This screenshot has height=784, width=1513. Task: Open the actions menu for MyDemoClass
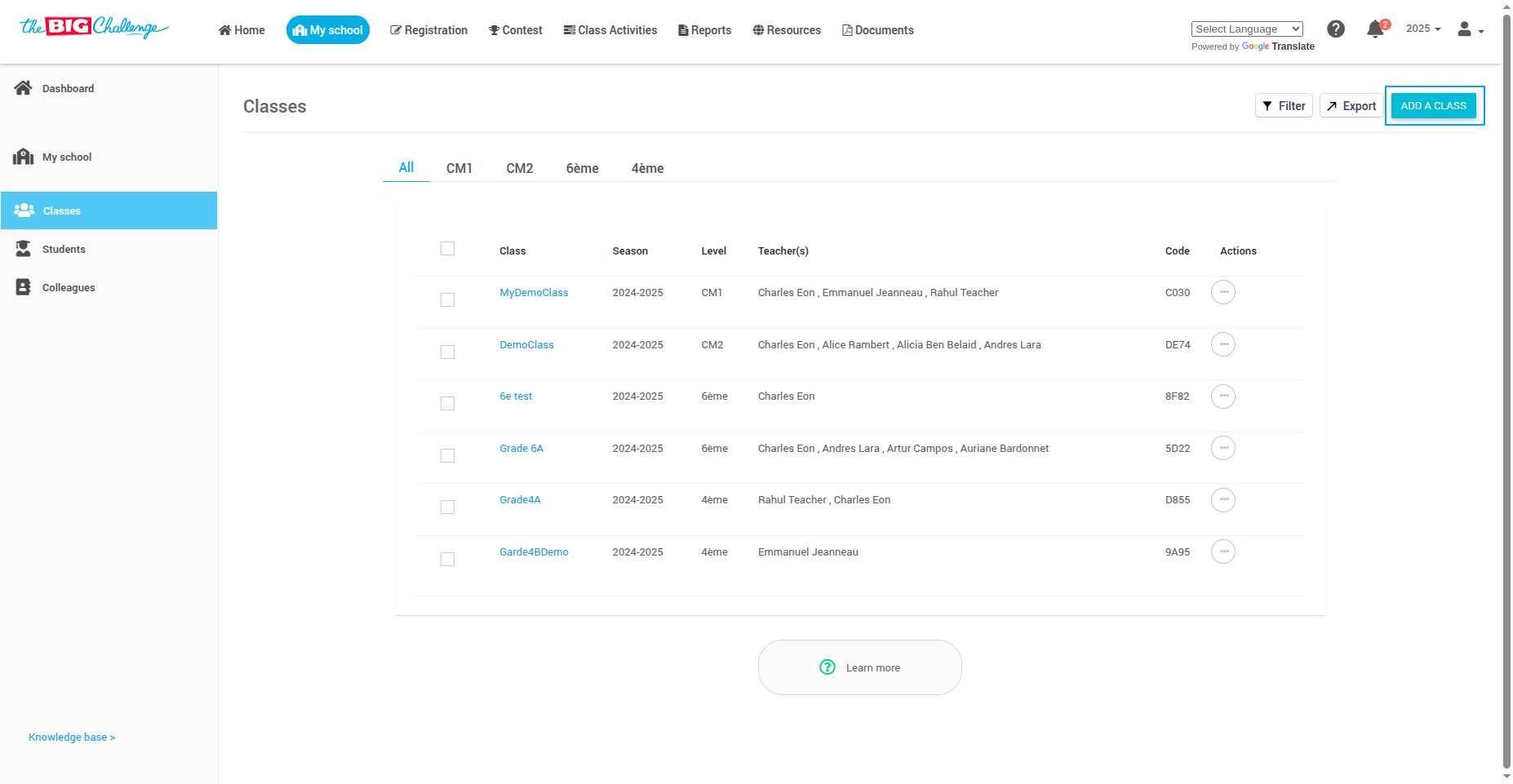[1222, 292]
